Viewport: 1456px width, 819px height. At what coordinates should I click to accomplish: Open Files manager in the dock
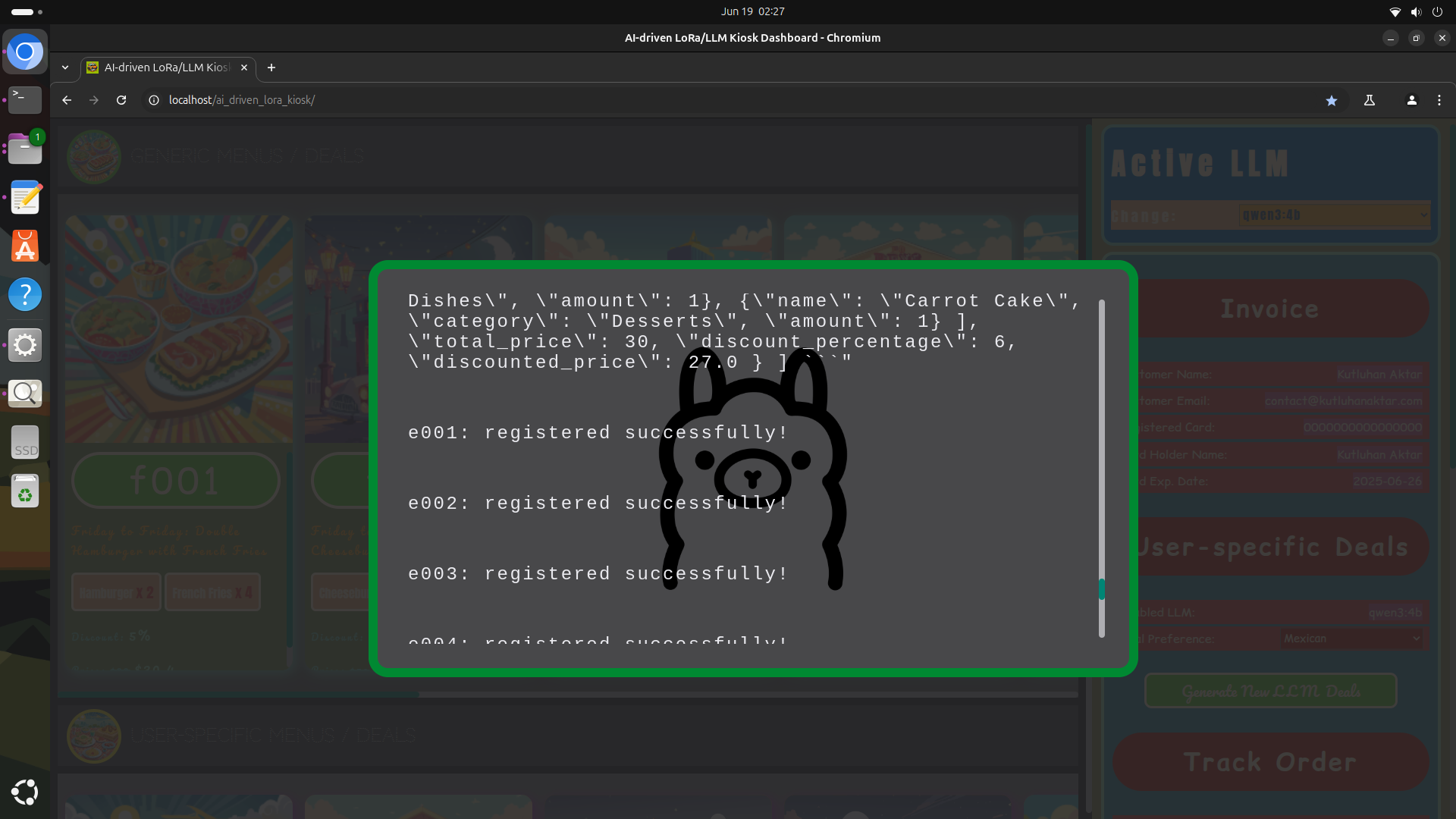click(25, 149)
